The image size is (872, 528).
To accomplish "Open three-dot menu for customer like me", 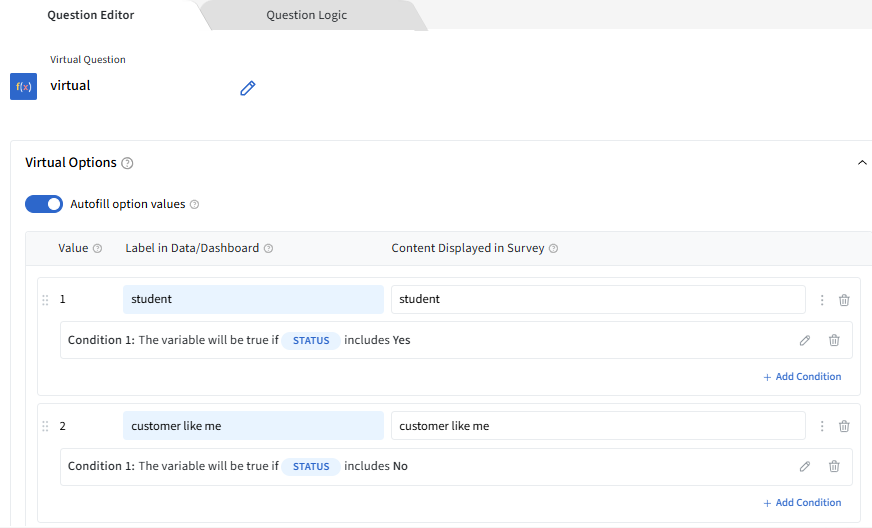I will point(822,426).
